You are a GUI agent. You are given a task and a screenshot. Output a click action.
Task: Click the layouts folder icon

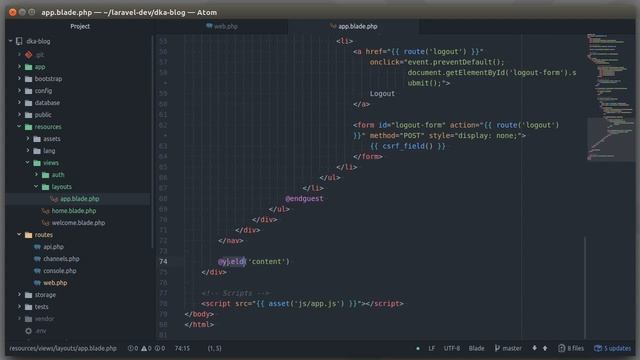[45, 187]
